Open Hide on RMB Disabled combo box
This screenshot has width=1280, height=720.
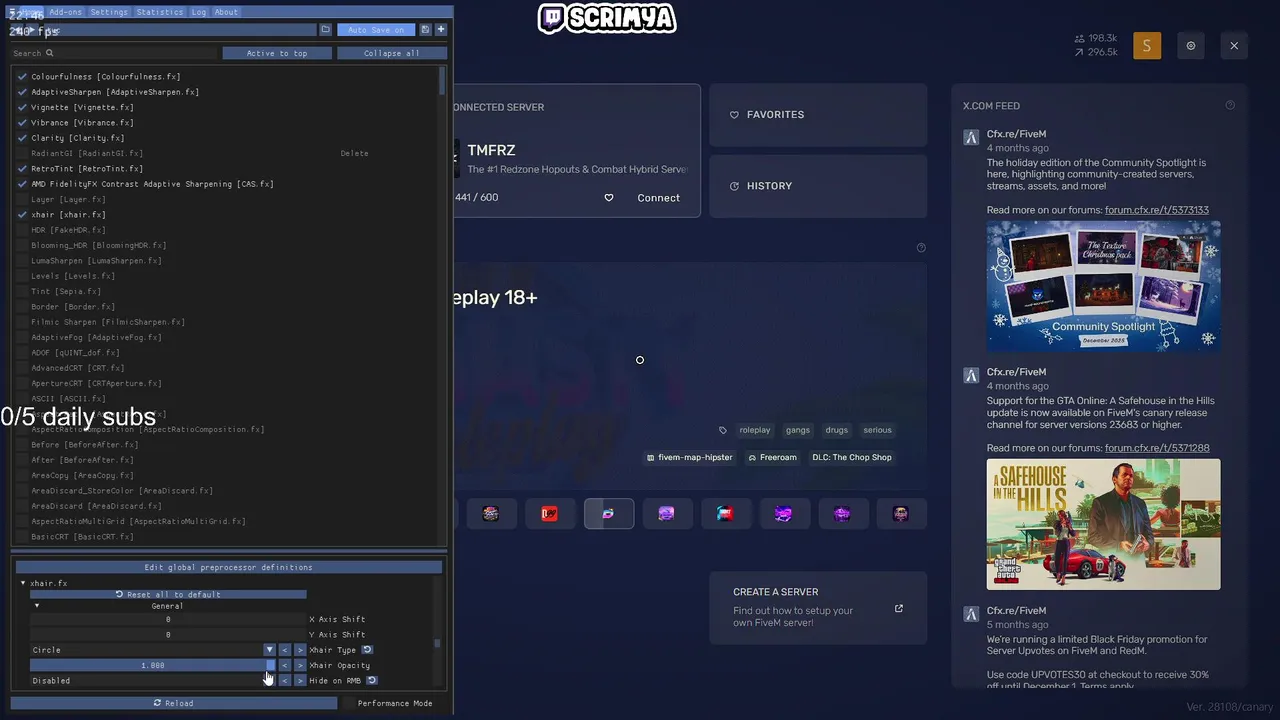(152, 681)
